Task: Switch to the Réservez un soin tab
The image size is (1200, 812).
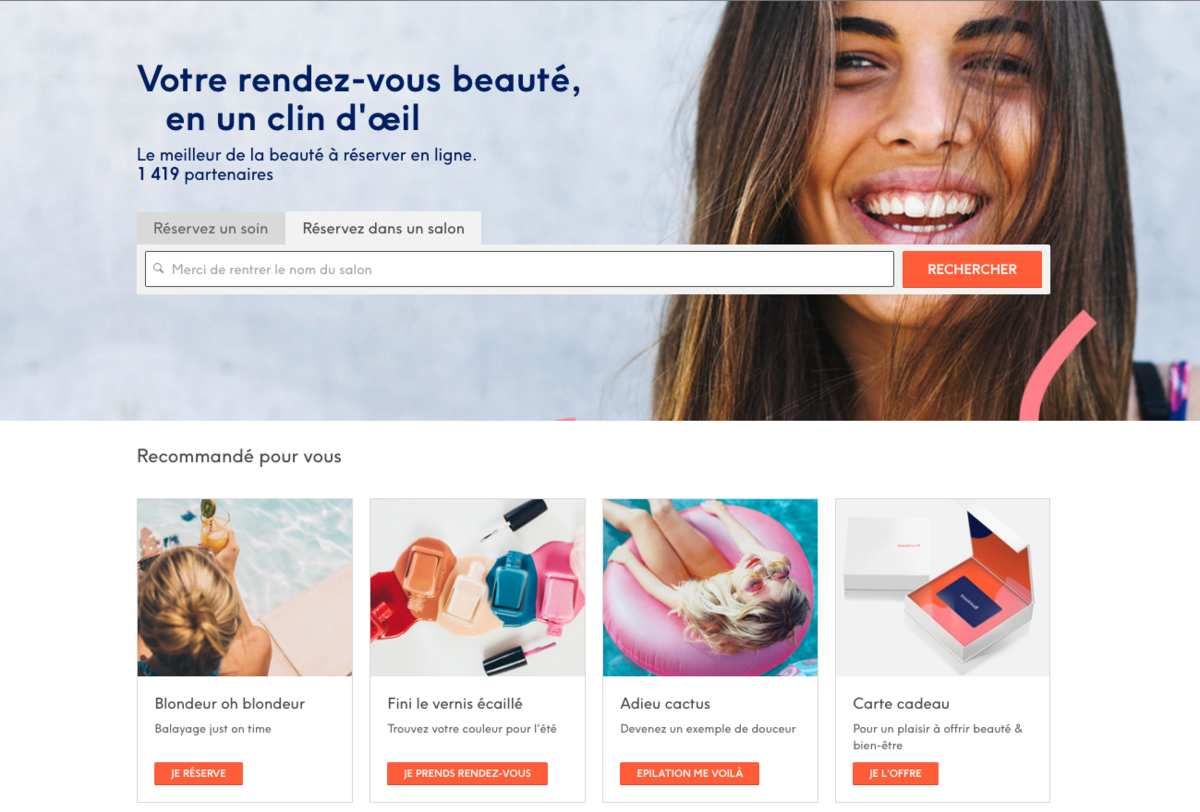Action: [x=211, y=228]
